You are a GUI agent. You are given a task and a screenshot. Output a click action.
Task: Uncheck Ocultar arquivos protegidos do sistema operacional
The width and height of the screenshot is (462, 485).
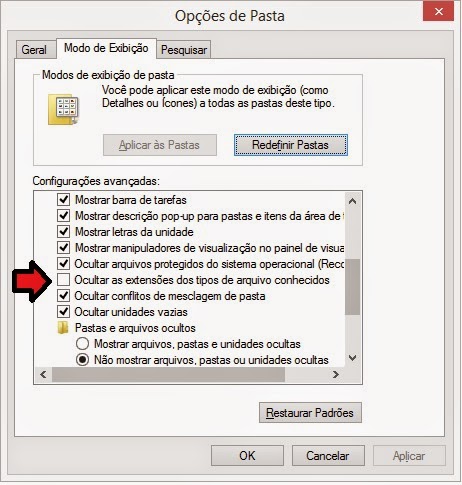point(63,264)
